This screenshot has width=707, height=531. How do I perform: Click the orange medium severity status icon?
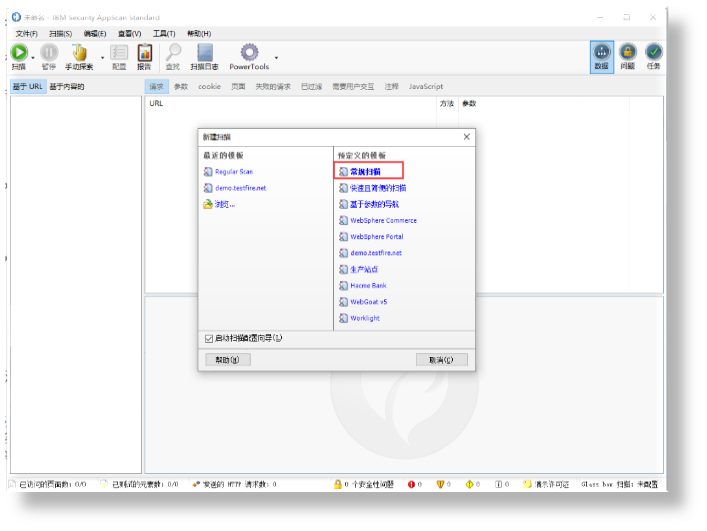[x=441, y=485]
